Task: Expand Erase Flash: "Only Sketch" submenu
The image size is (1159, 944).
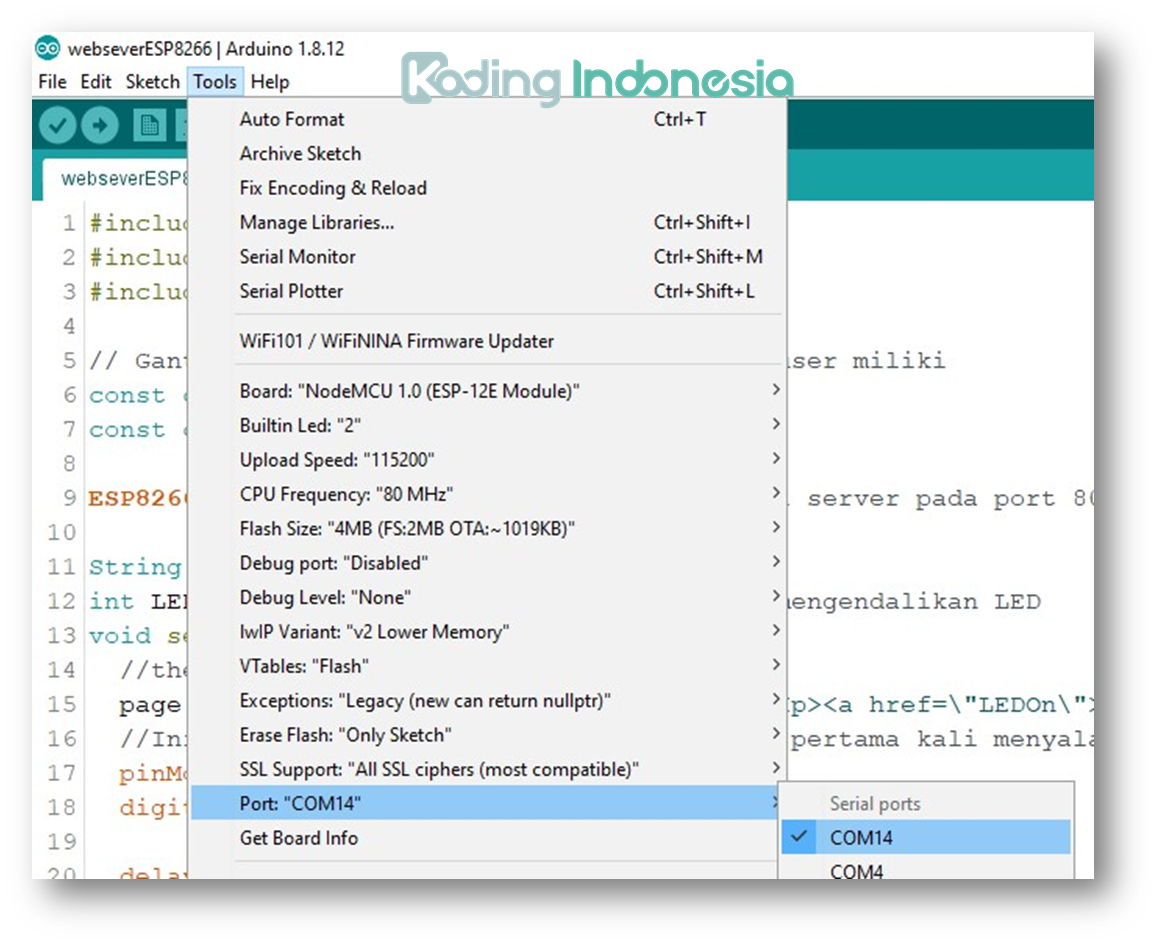Action: (488, 734)
